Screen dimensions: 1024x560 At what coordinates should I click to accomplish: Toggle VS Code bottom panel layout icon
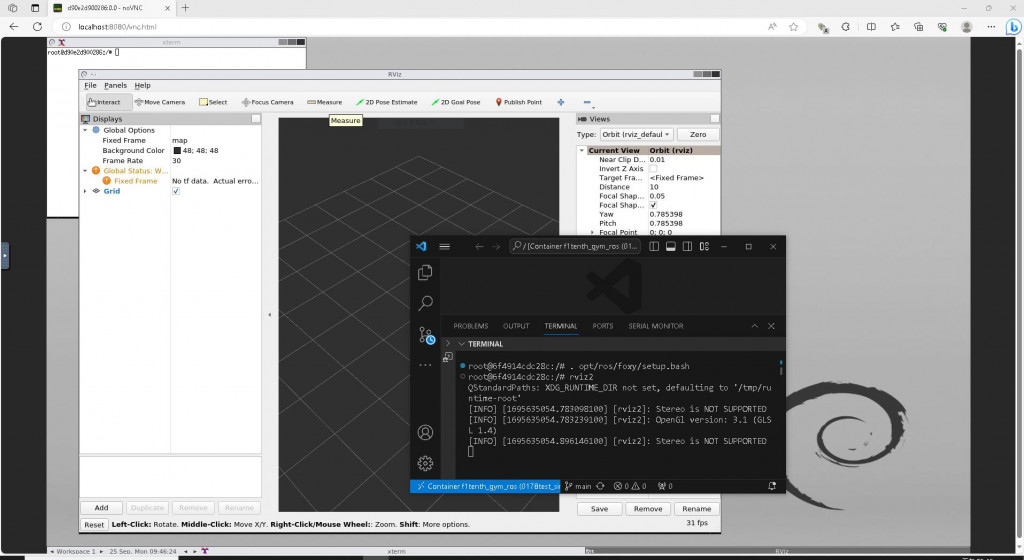671,247
